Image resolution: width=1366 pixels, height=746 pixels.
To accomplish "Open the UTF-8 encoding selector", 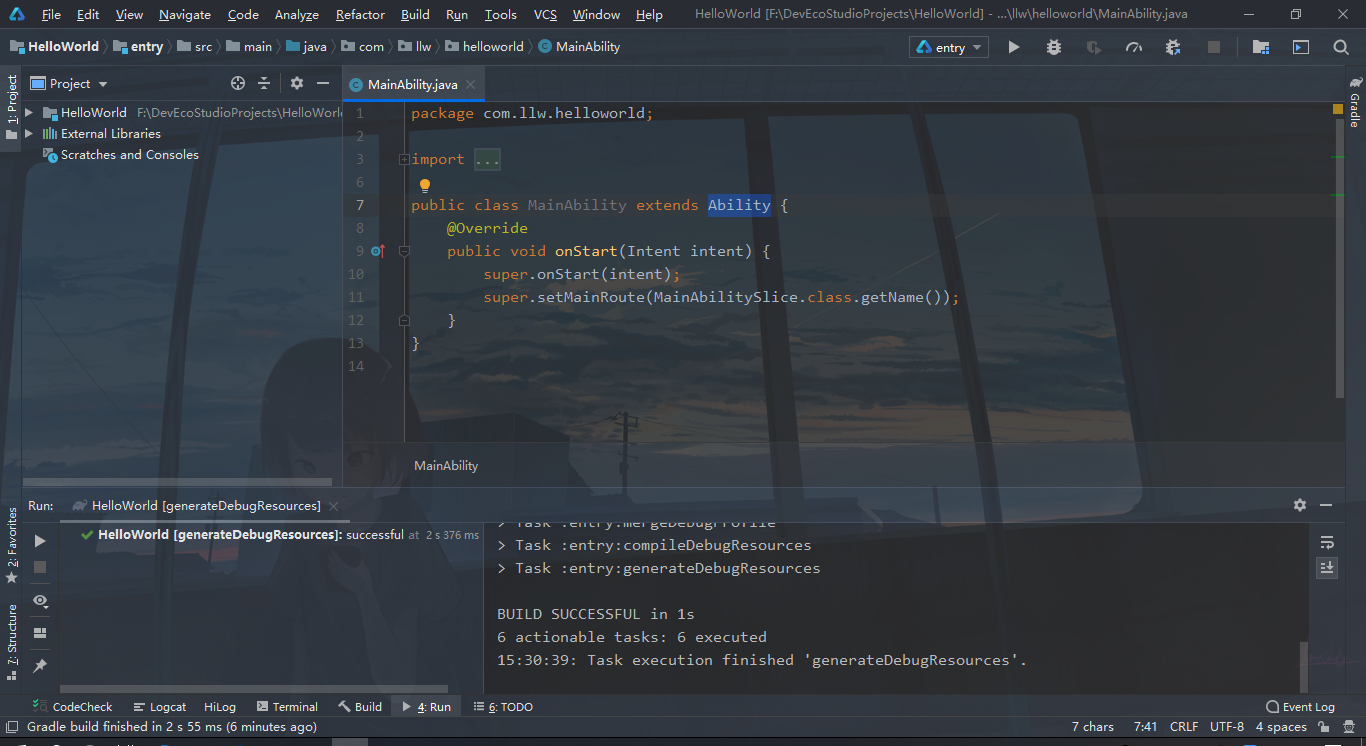I will (1227, 727).
